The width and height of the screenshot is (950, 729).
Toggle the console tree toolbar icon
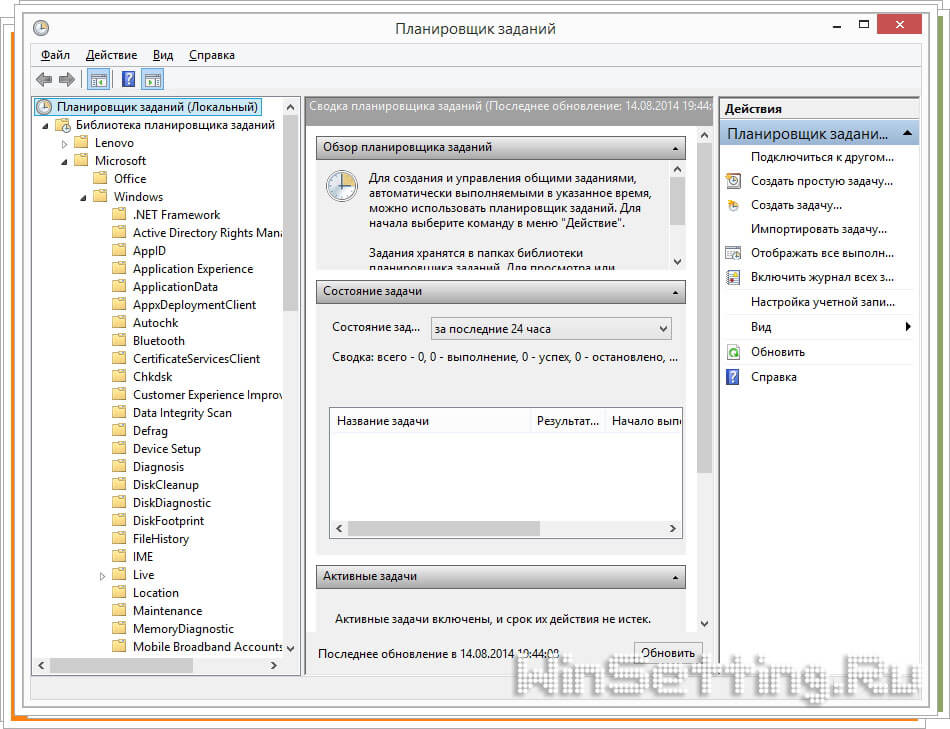[x=99, y=79]
